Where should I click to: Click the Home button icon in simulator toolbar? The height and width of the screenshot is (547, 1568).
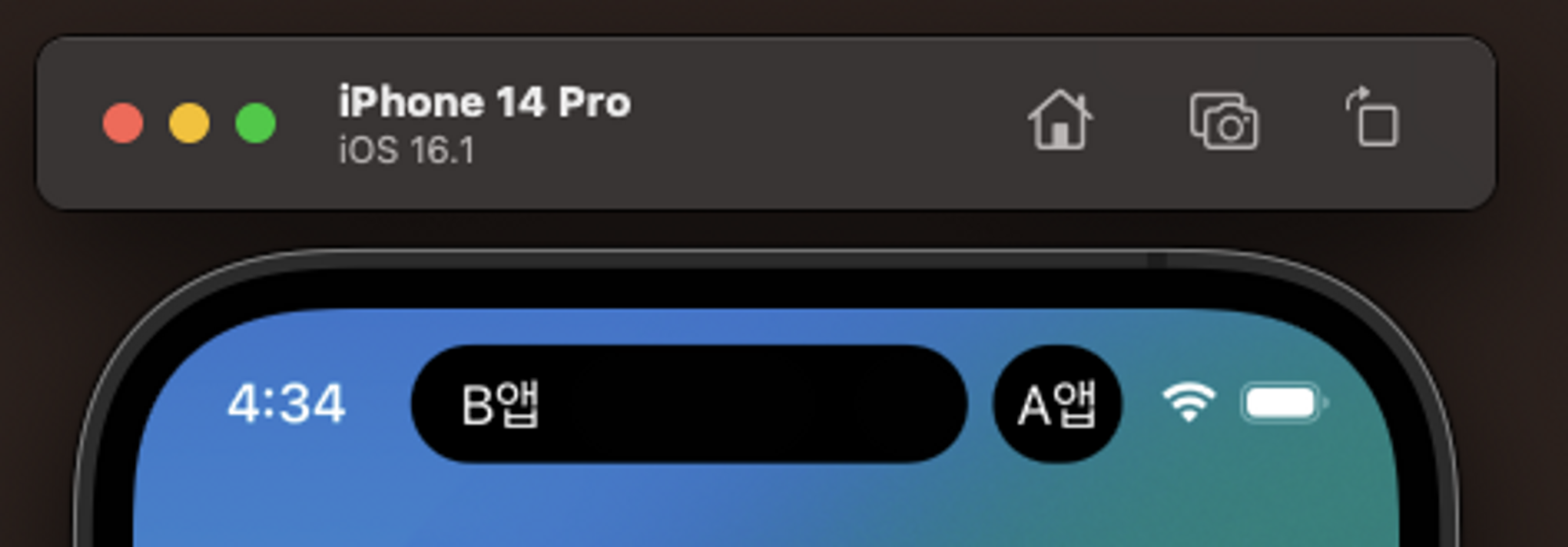1060,120
